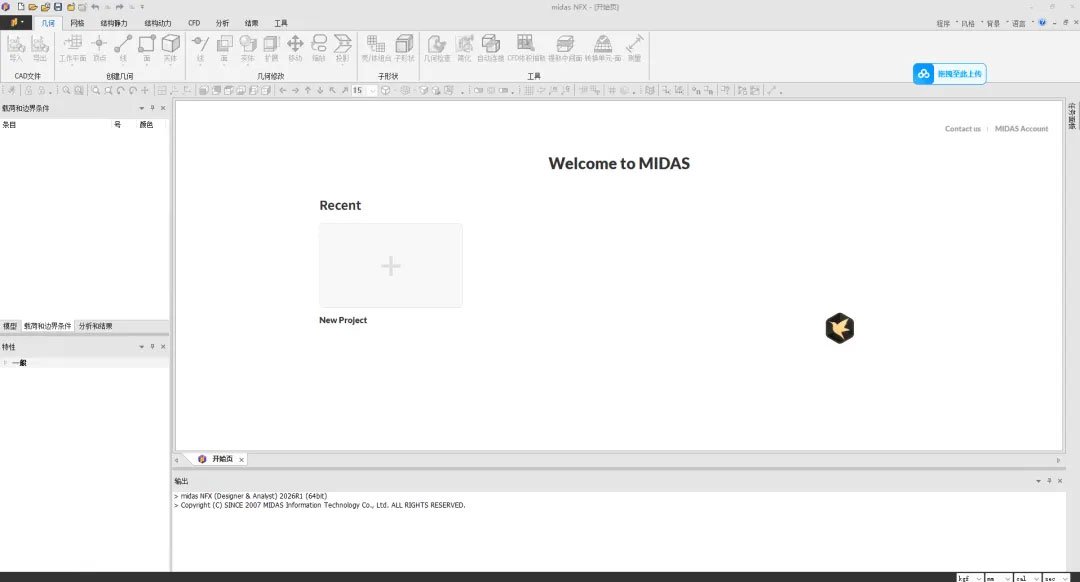Screen dimensions: 1080x582
Task: Click the 提取中间面 midsurface extraction icon
Action: pyautogui.click(x=565, y=48)
